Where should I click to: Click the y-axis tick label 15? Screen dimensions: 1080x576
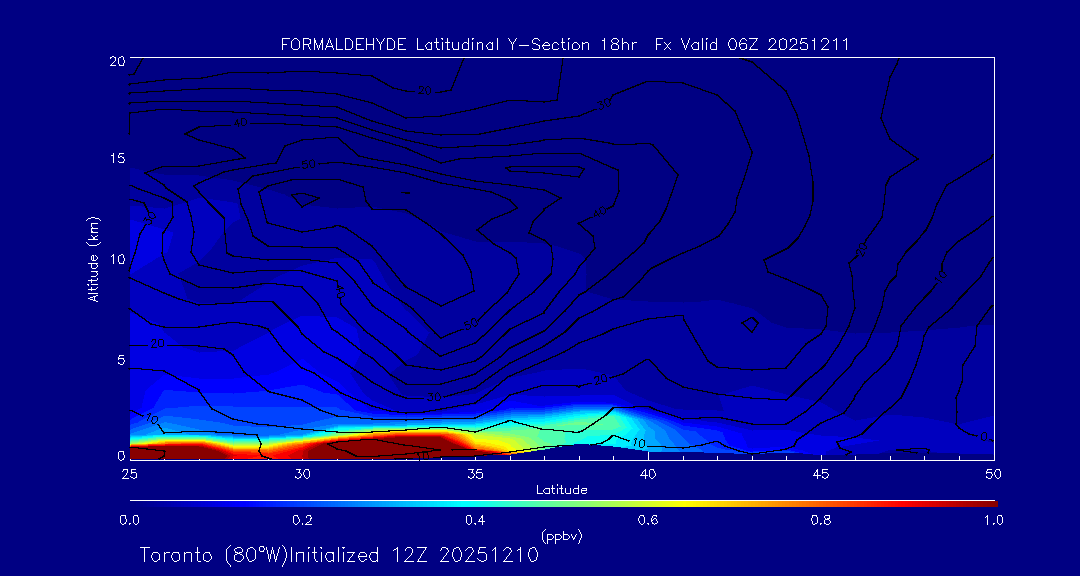pos(116,159)
